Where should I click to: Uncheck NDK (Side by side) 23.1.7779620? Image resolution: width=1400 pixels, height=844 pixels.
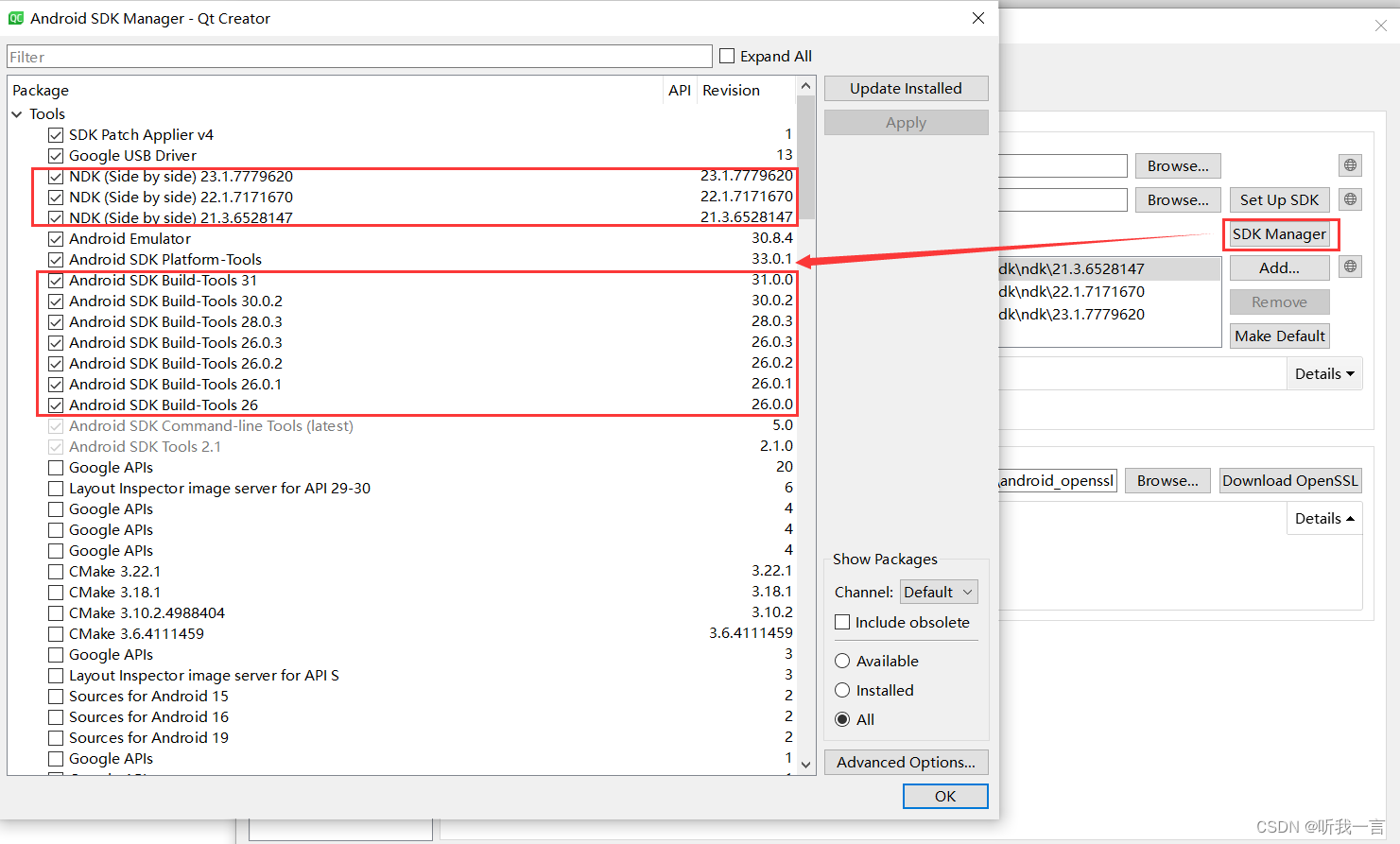55,176
